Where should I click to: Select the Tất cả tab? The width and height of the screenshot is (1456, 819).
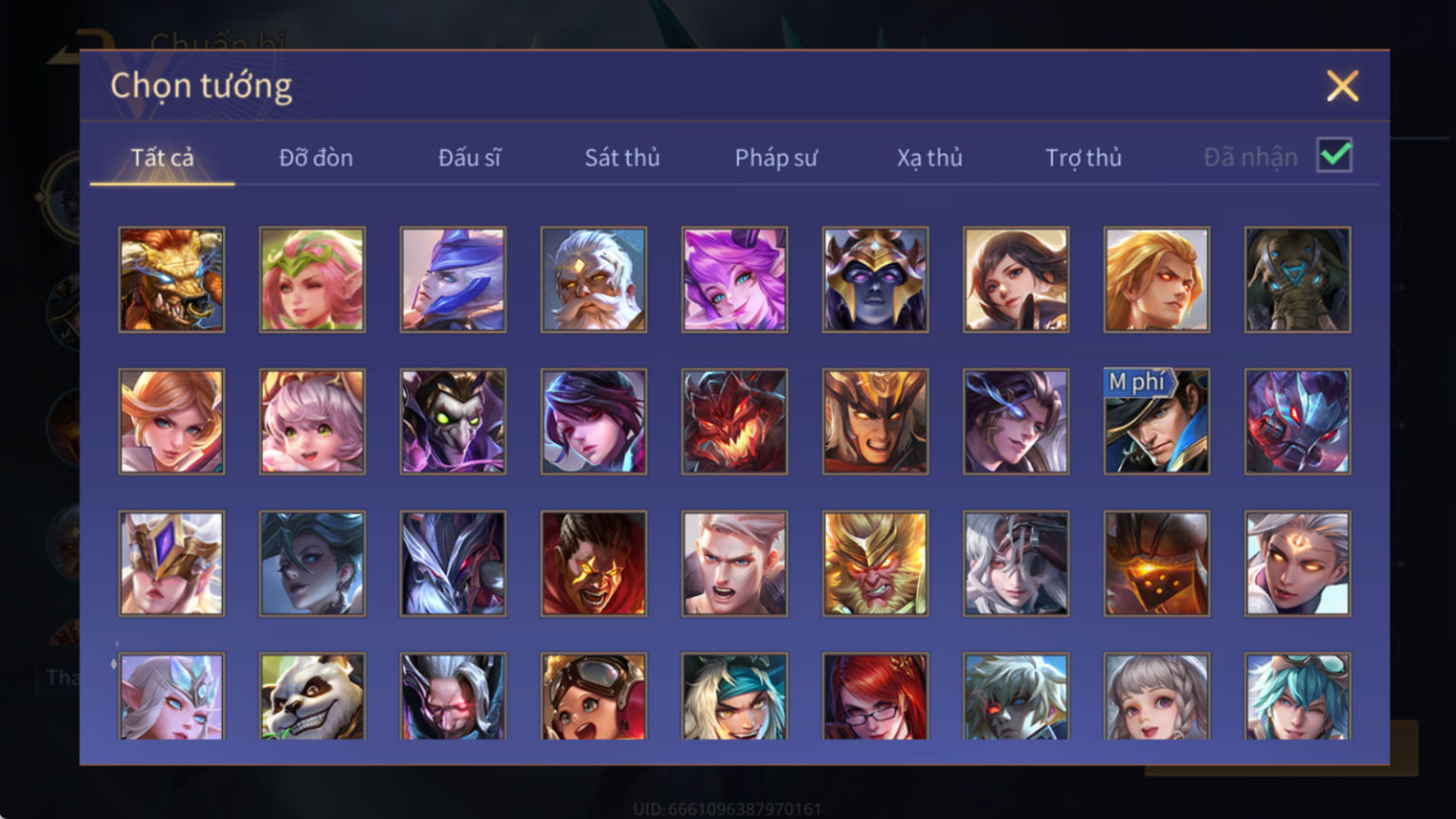(x=162, y=158)
